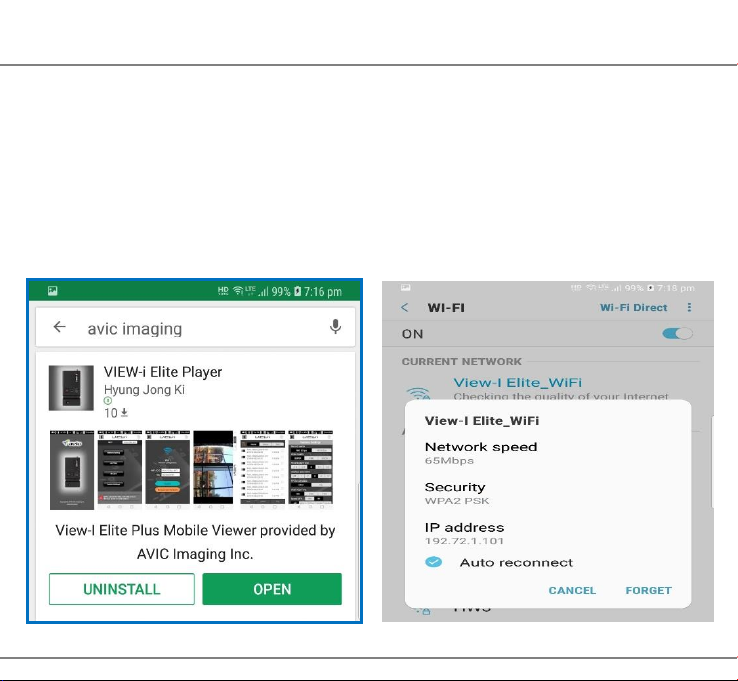Click the 'avic imaging' search field
The image size is (738, 681).
[190, 327]
